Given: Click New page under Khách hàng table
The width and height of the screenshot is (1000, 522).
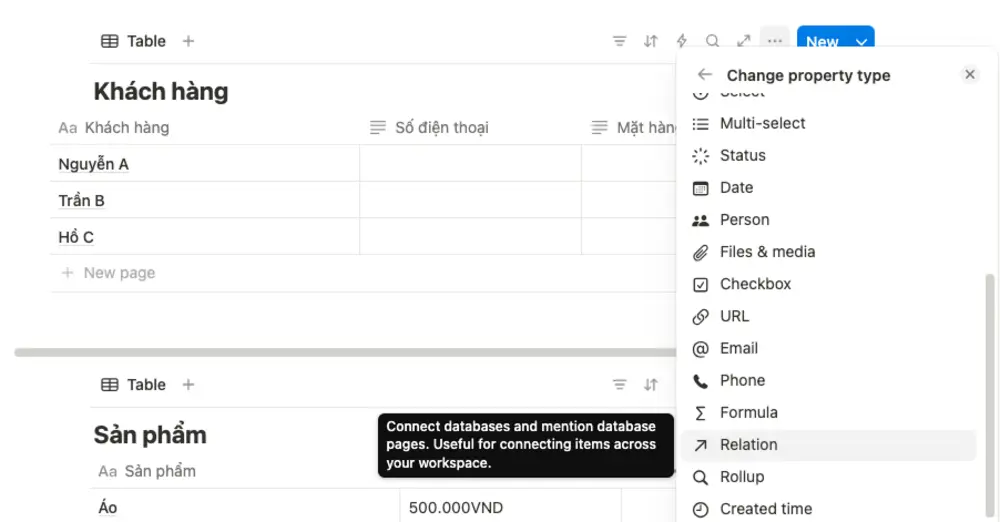Looking at the screenshot, I should coord(108,273).
